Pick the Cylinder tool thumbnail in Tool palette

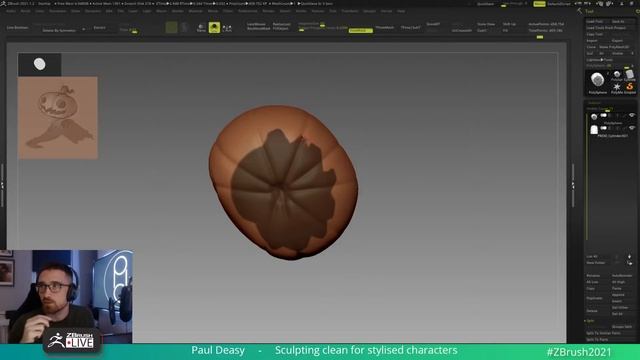click(630, 74)
